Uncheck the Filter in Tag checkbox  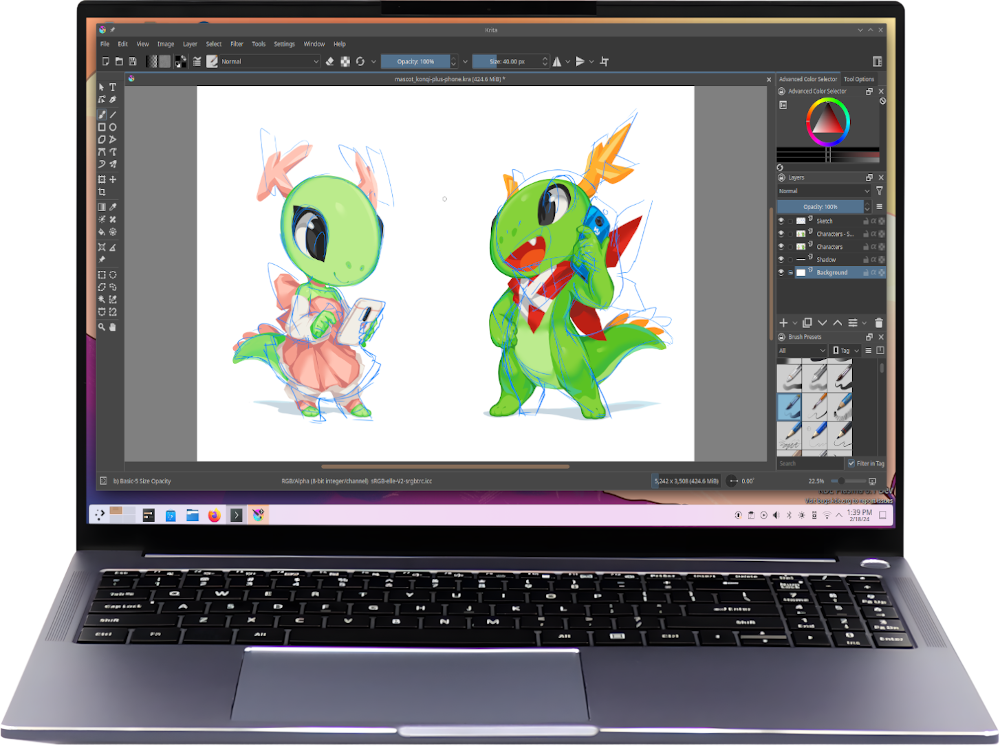pyautogui.click(x=851, y=464)
